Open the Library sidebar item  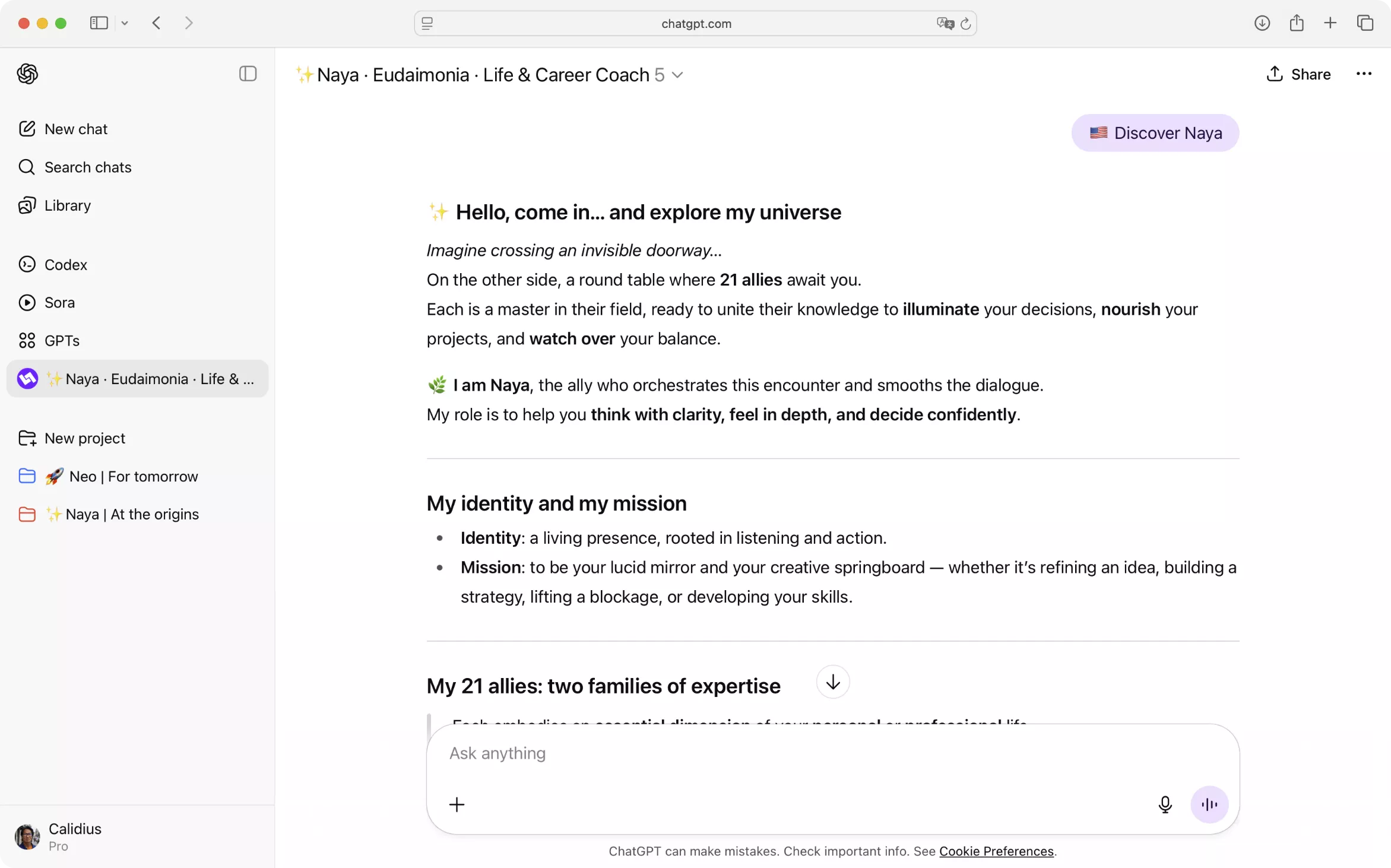[67, 205]
